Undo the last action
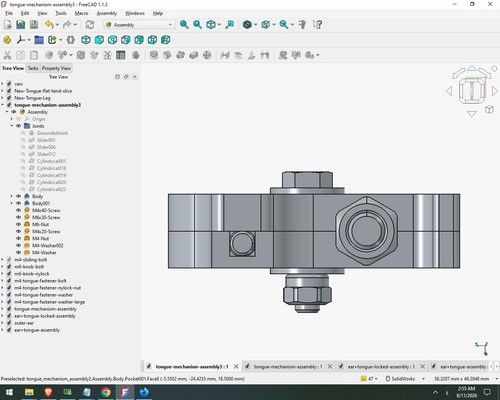 49,25
